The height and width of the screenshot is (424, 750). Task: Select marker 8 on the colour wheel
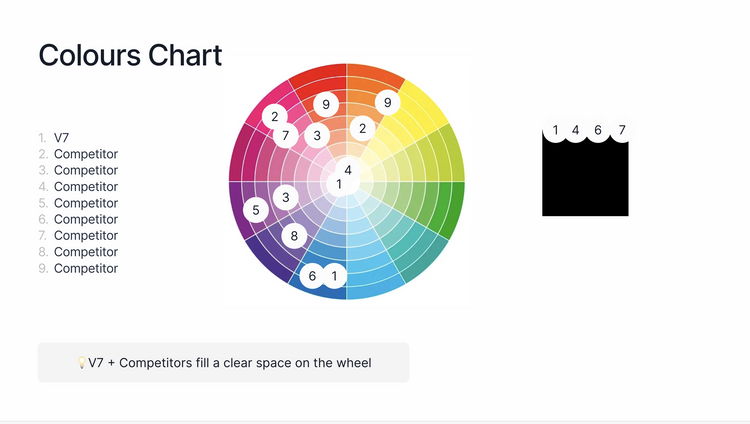click(x=294, y=236)
